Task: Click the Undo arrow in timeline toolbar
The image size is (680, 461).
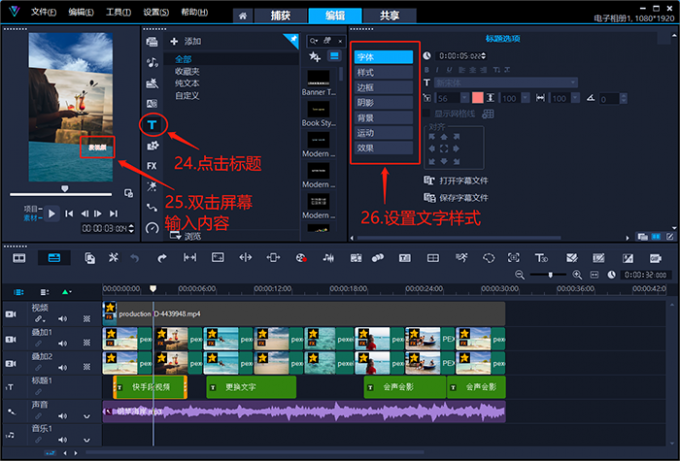Action: coord(135,258)
